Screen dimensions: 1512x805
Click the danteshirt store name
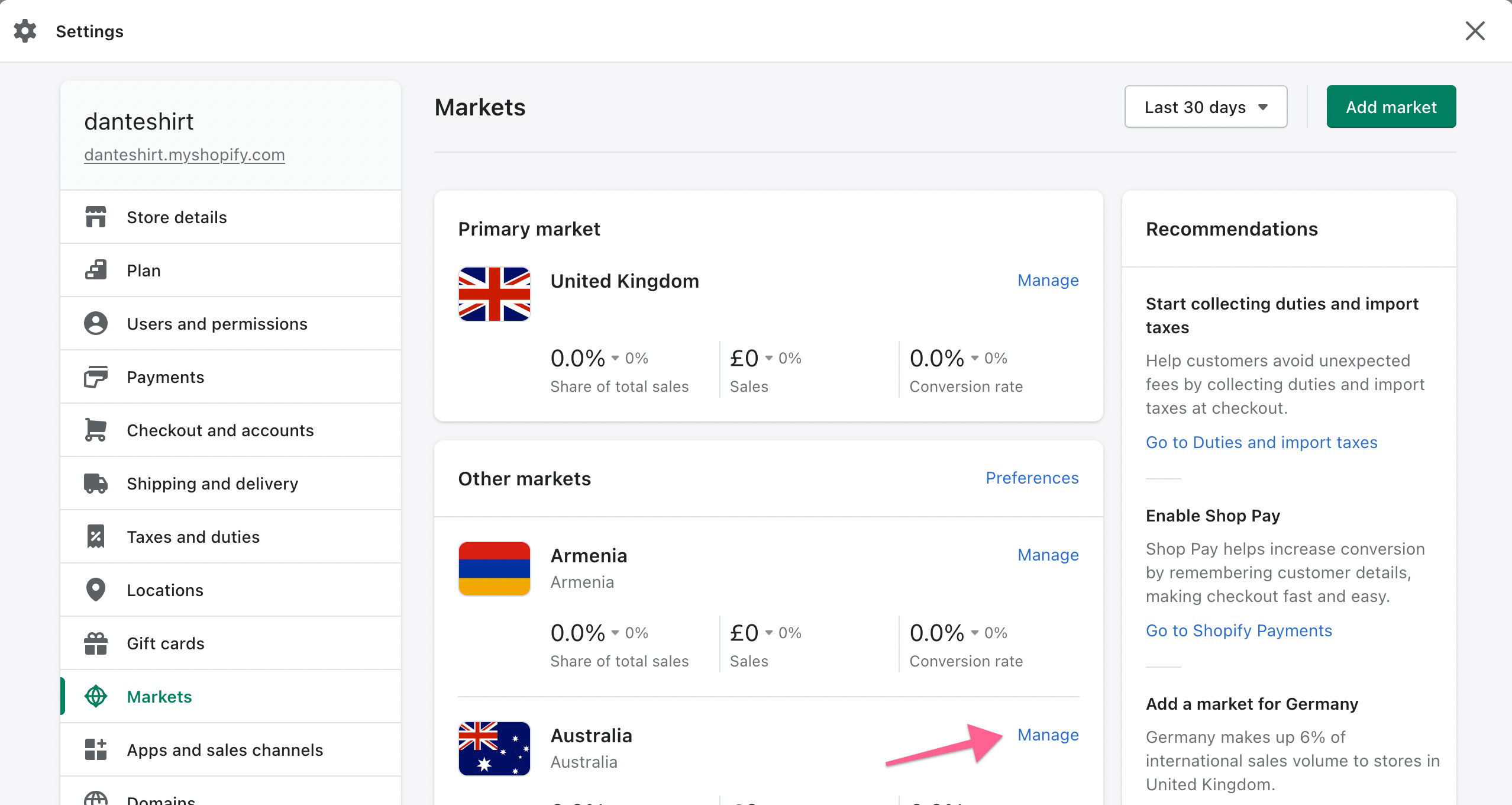pos(139,121)
